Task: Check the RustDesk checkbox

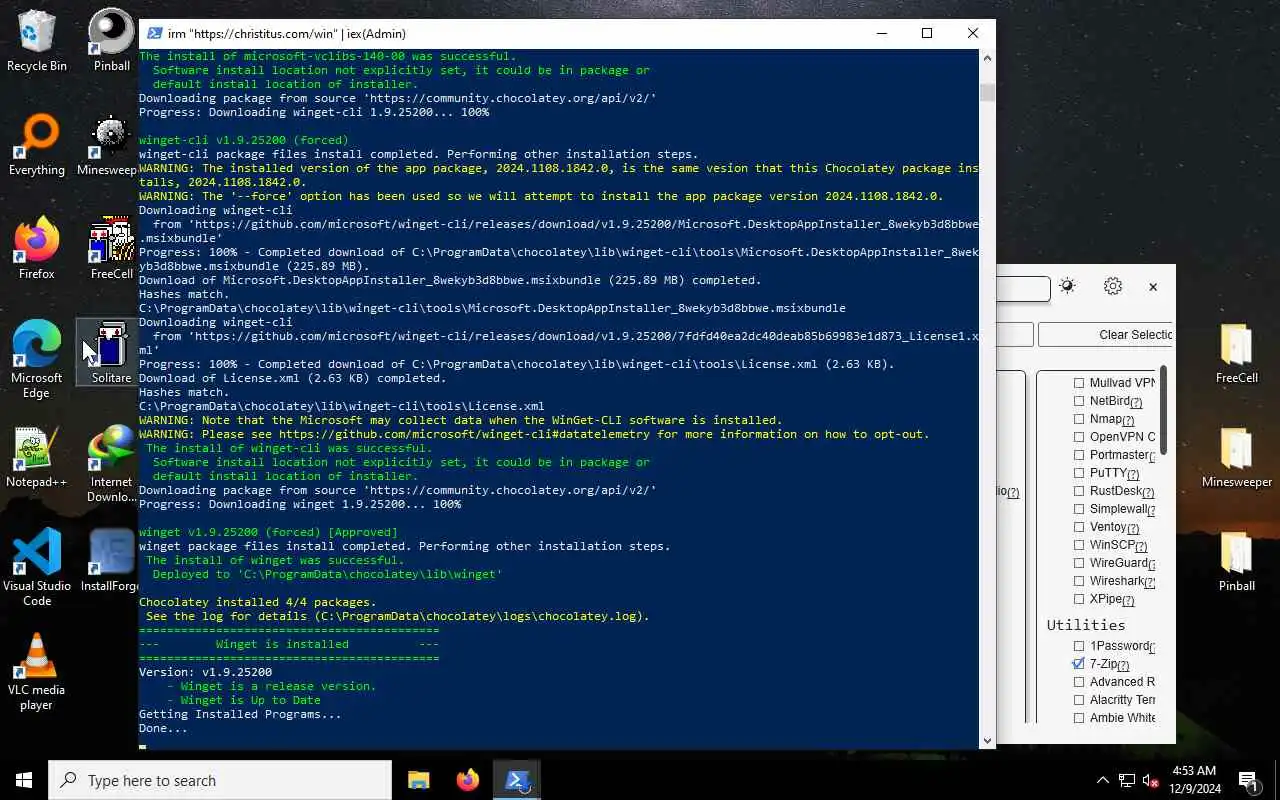Action: coord(1079,491)
